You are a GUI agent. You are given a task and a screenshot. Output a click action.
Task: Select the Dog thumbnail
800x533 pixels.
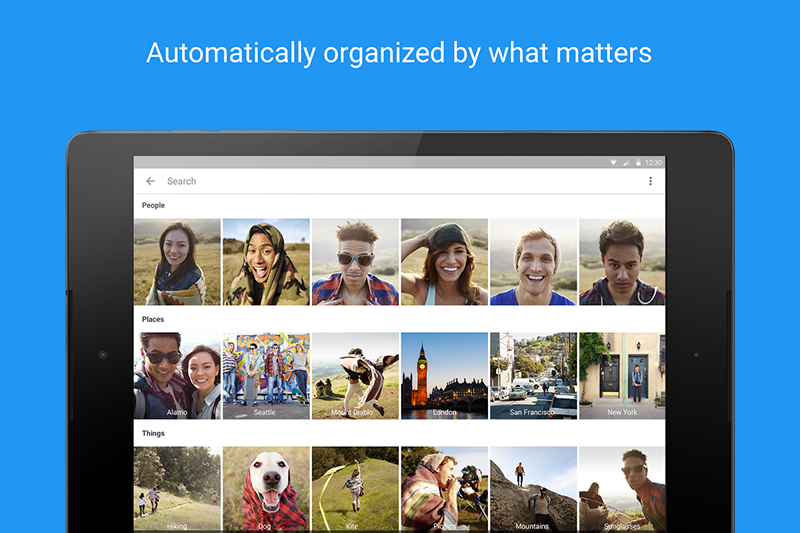pyautogui.click(x=266, y=488)
